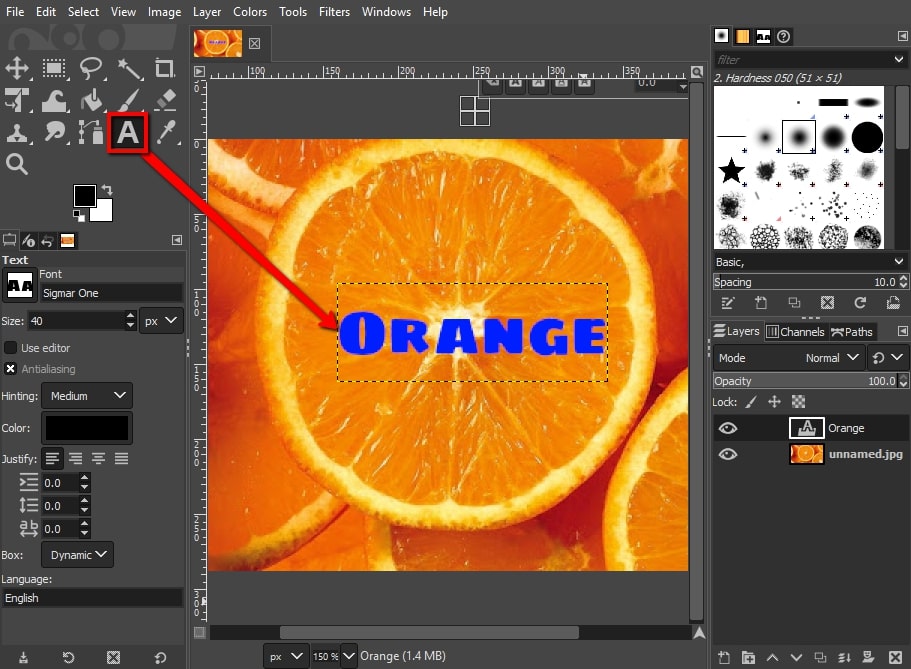911x669 pixels.
Task: Click the Lower layer arrow button
Action: (797, 657)
